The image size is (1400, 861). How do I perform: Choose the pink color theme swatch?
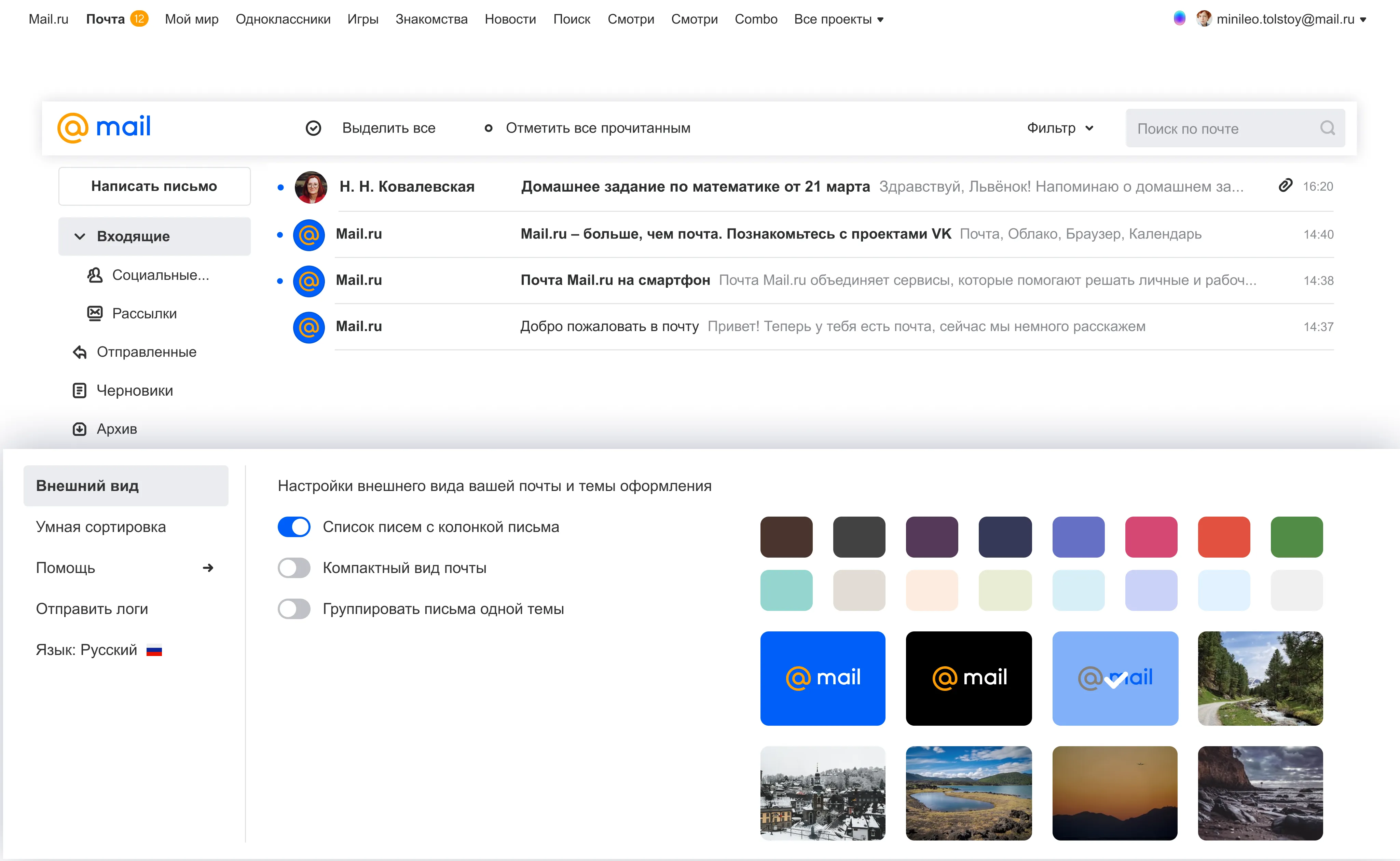click(x=1151, y=537)
